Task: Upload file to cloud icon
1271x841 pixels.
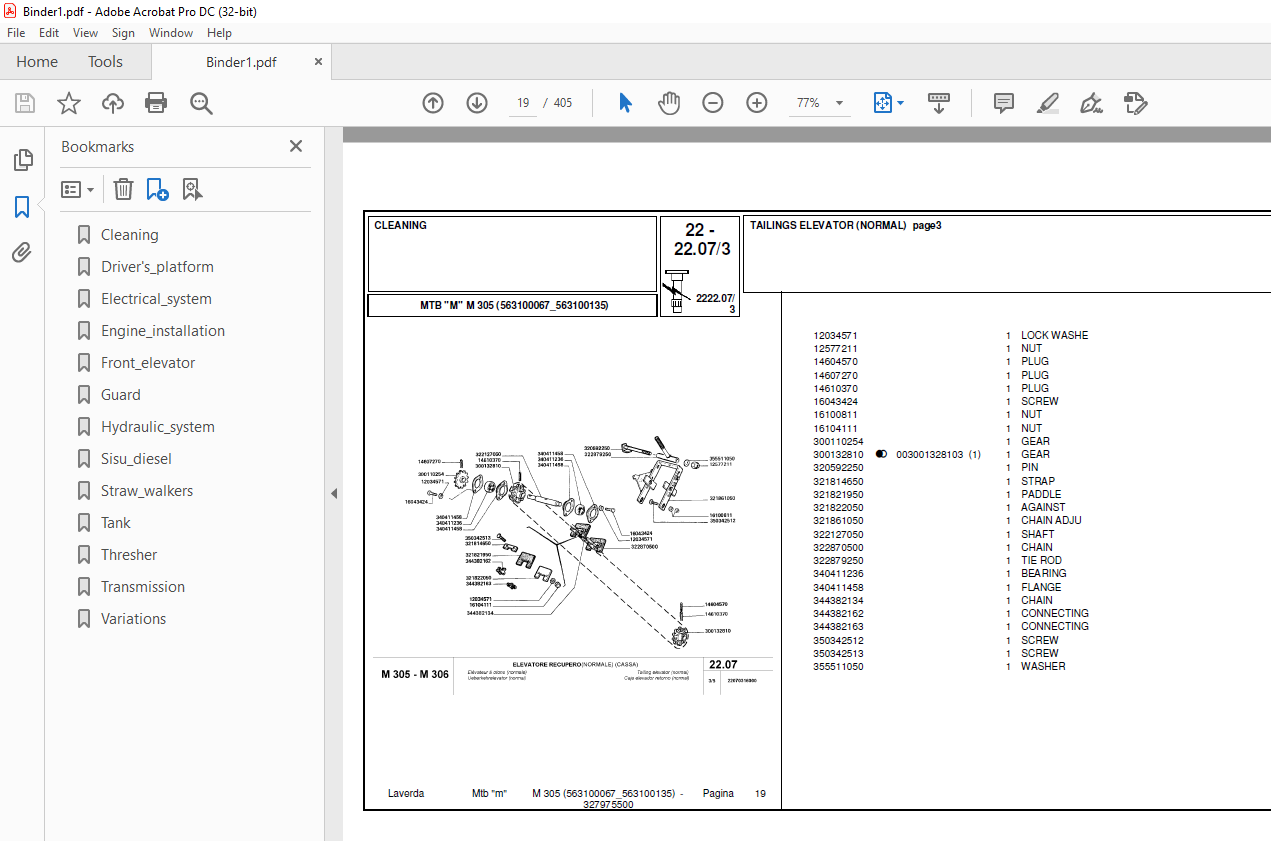Action: pos(113,103)
